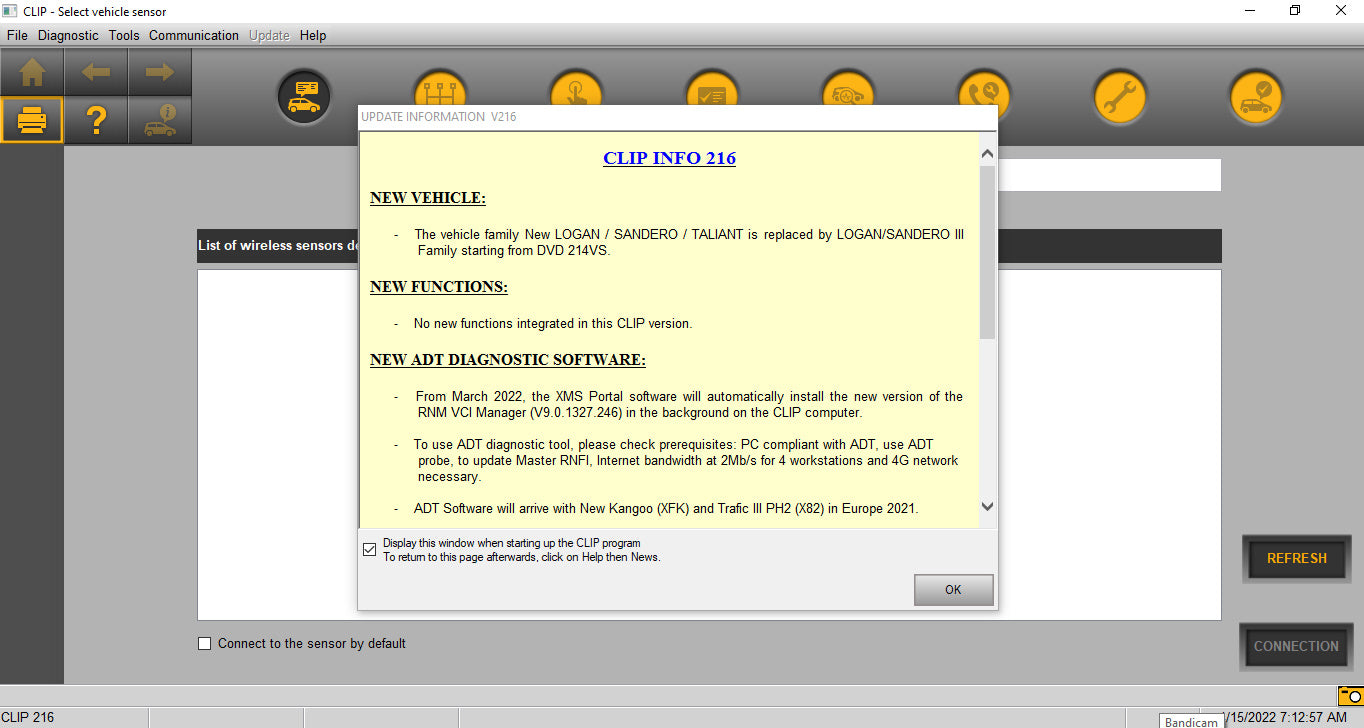Select the wrench repair step icon
1364x728 pixels.
(1120, 97)
